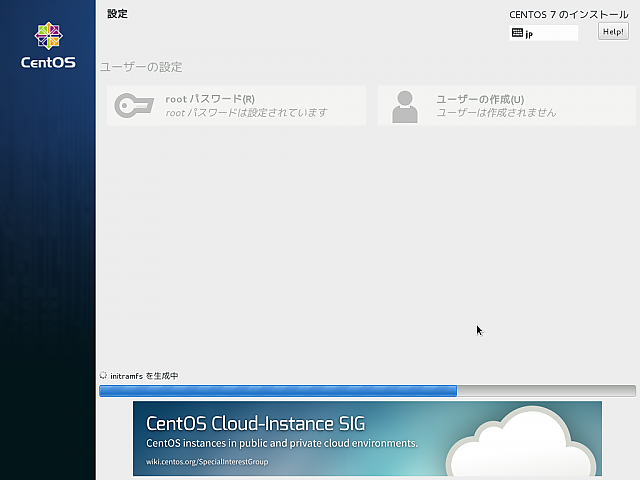Click the user creation person icon

pos(405,107)
